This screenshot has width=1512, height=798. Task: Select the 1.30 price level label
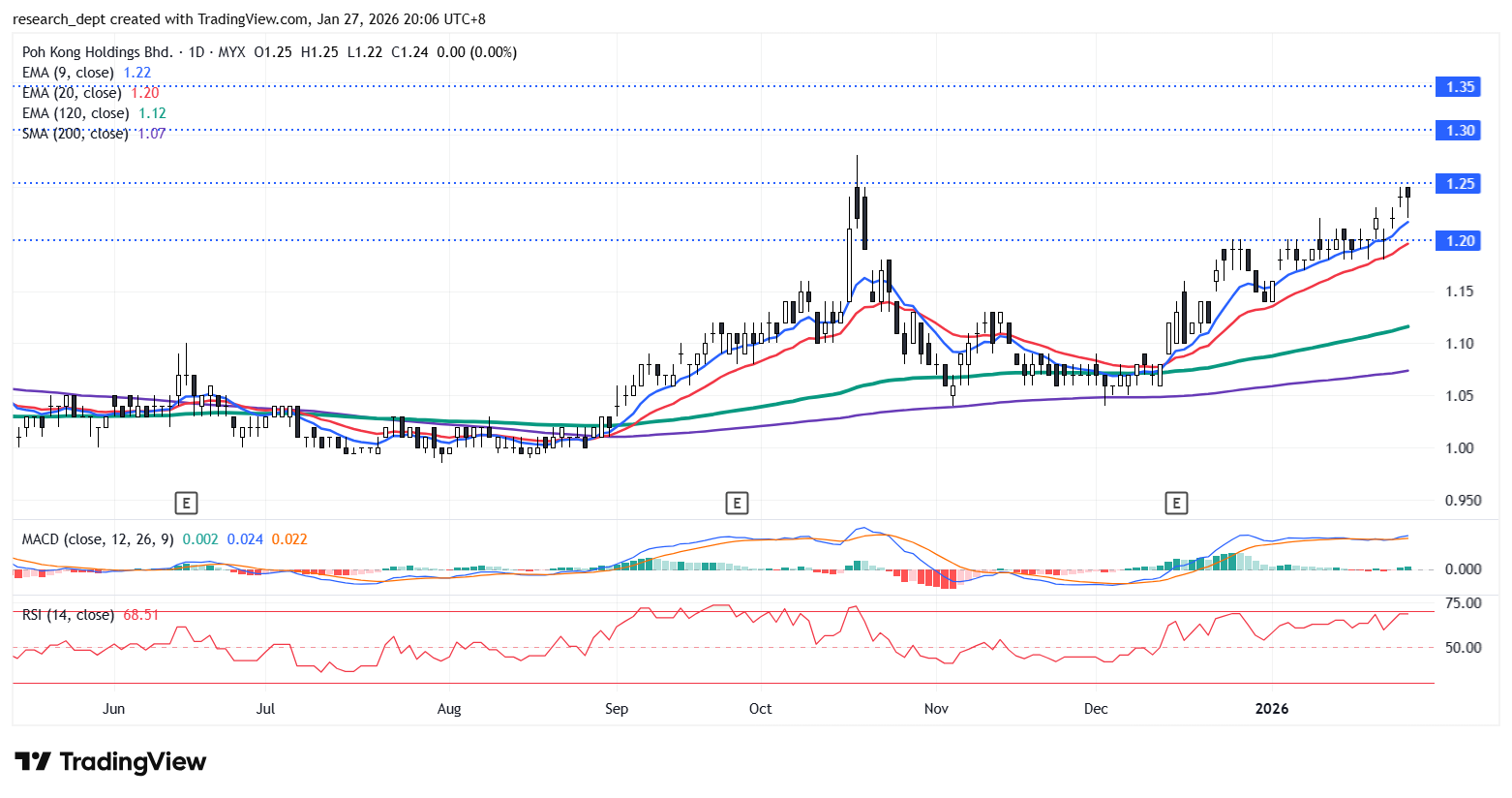pyautogui.click(x=1460, y=131)
